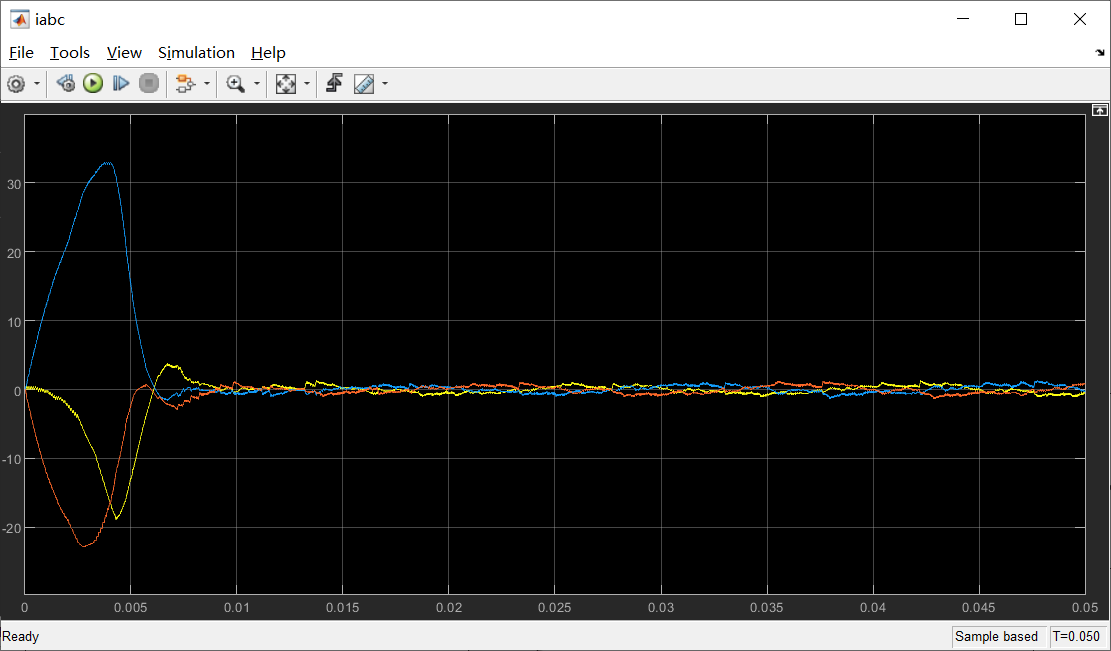1111x651 pixels.
Task: Click the Step Forward button
Action: coord(121,84)
